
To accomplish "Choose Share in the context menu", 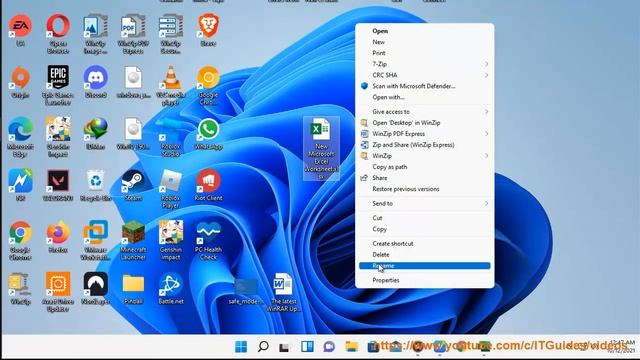I will (424, 178).
